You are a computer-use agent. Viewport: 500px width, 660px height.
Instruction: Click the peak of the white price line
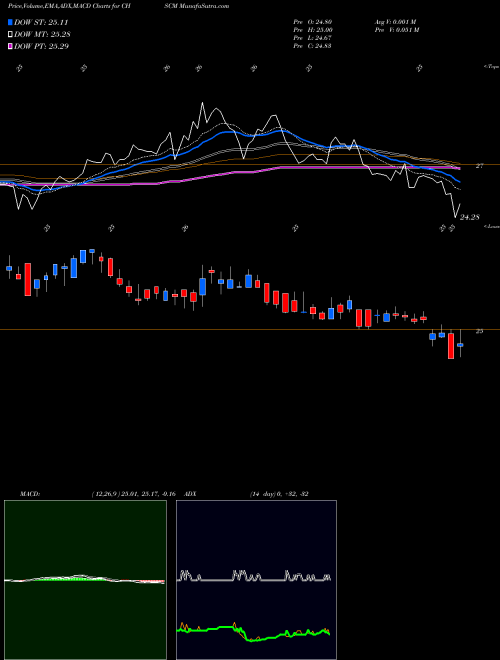point(202,103)
